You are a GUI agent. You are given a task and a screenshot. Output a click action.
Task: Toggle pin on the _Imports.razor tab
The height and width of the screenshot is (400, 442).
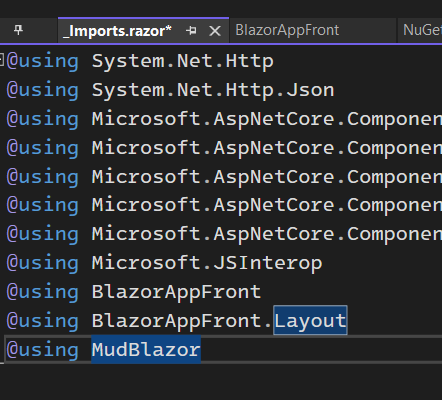click(x=191, y=31)
